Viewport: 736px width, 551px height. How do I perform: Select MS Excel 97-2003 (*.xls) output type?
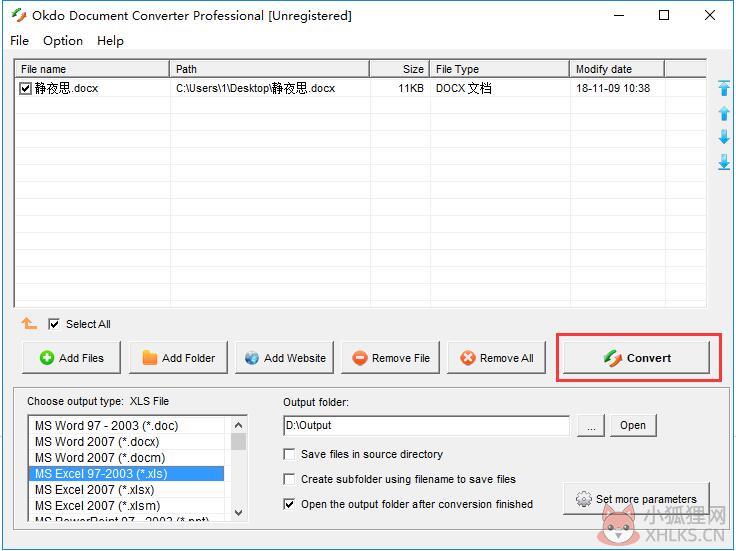tap(126, 474)
